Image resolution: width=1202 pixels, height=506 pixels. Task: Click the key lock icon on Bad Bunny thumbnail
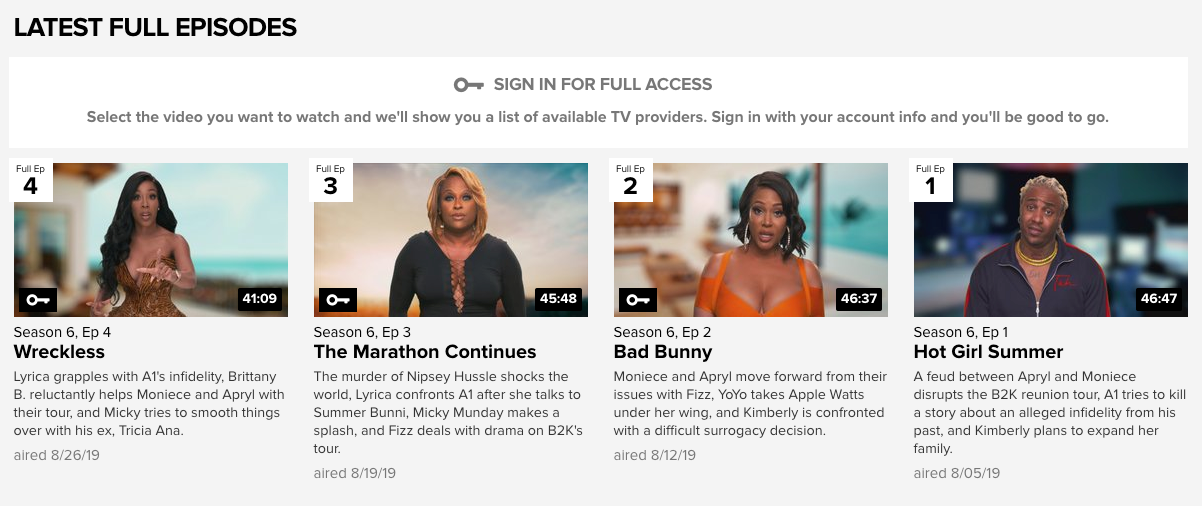tap(637, 299)
